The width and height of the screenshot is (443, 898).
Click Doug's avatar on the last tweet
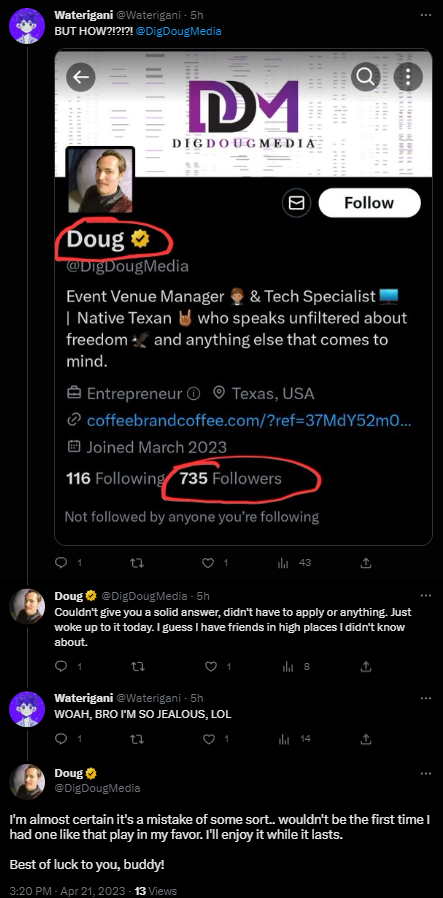pyautogui.click(x=27, y=782)
